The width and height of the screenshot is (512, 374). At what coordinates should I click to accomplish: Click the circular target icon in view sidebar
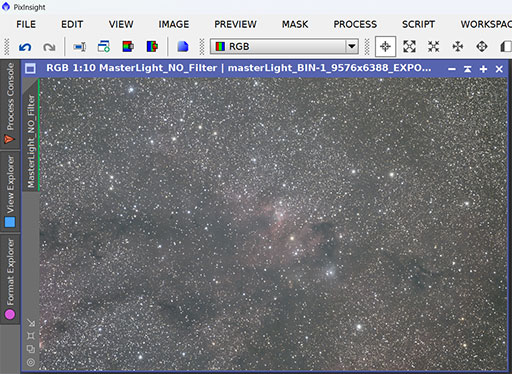click(31, 362)
